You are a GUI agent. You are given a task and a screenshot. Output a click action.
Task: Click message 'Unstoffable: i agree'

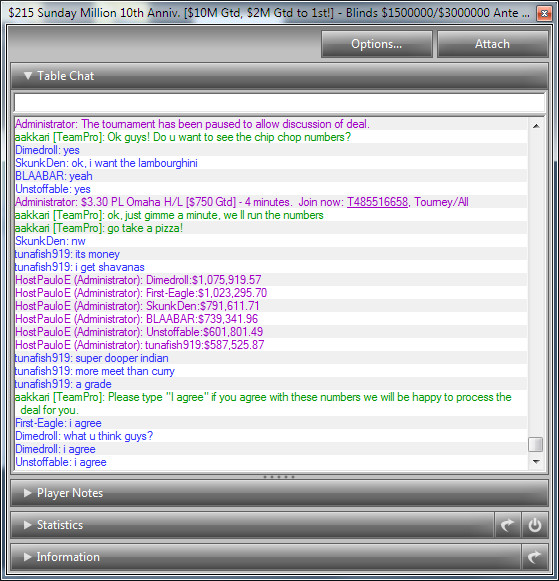(x=61, y=462)
